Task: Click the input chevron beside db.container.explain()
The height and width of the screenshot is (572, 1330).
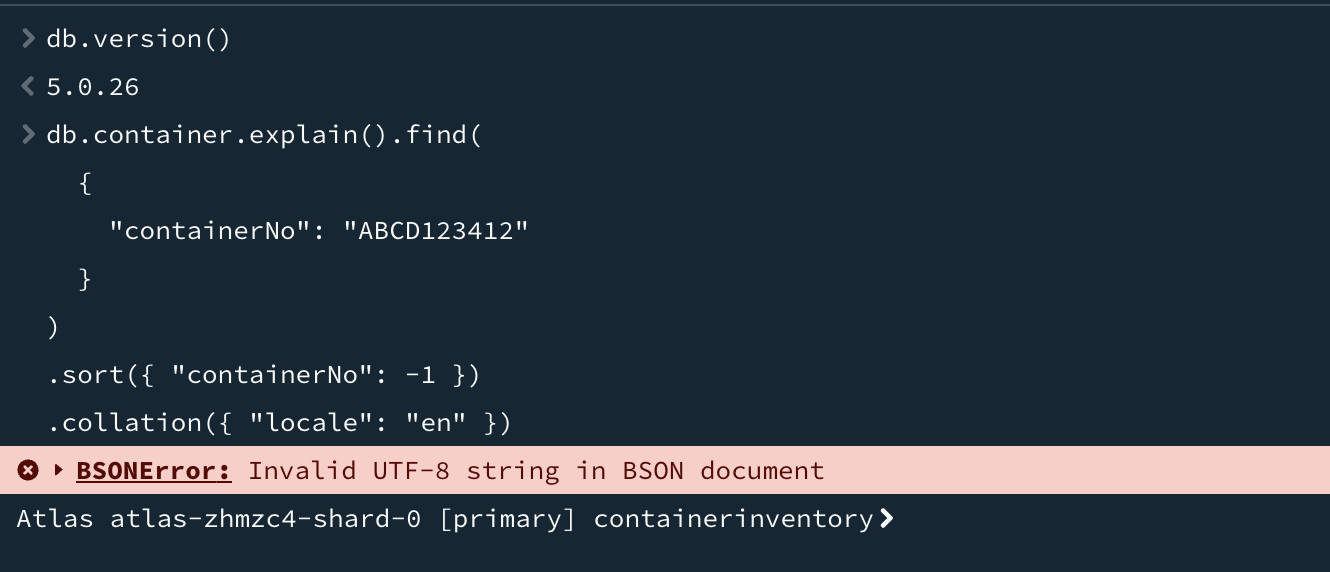Action: 28,135
